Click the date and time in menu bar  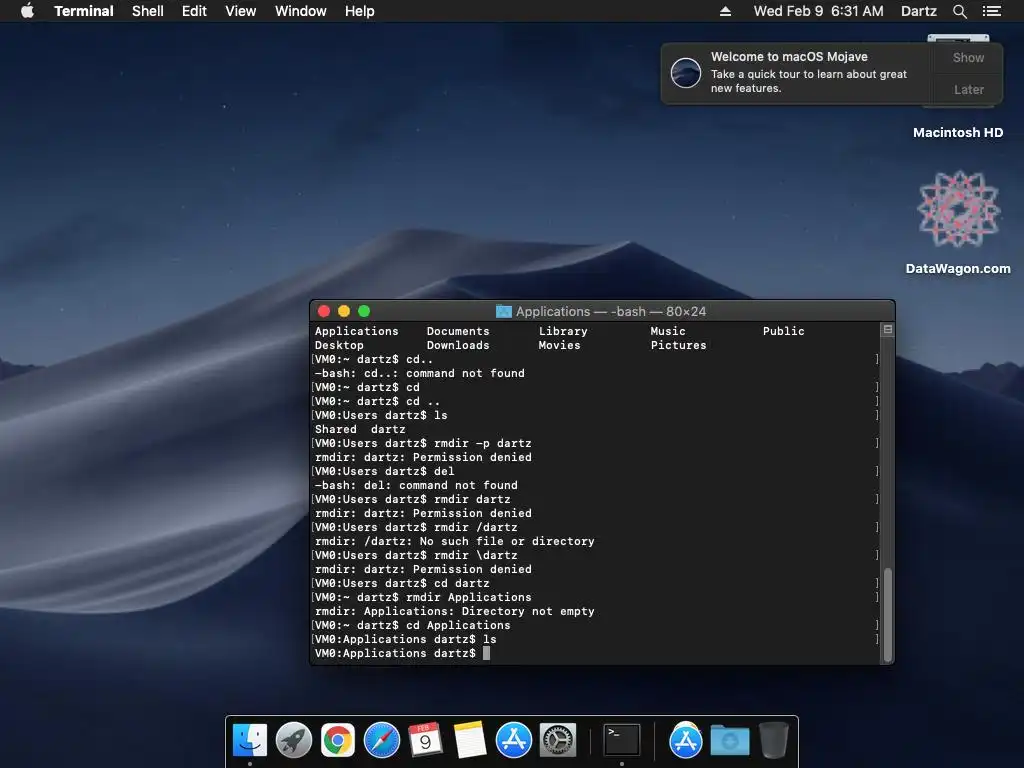pyautogui.click(x=818, y=11)
